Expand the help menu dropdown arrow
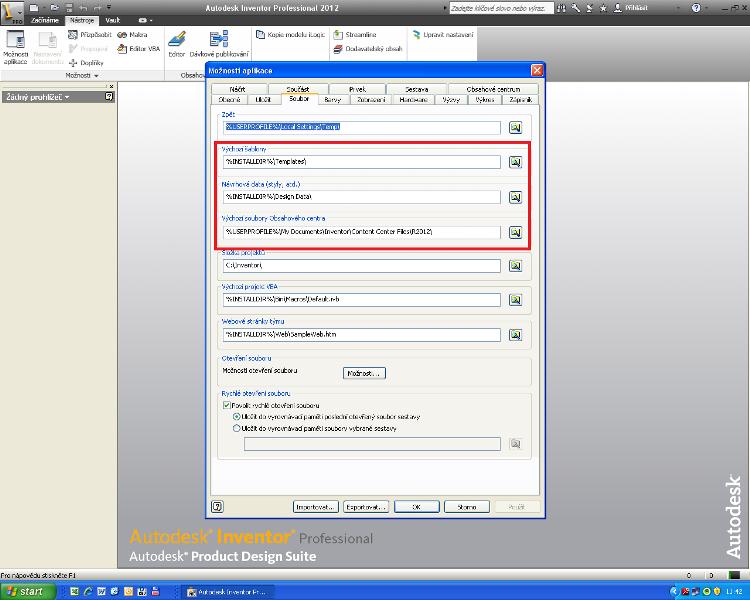The height and width of the screenshot is (600, 750). click(x=707, y=8)
